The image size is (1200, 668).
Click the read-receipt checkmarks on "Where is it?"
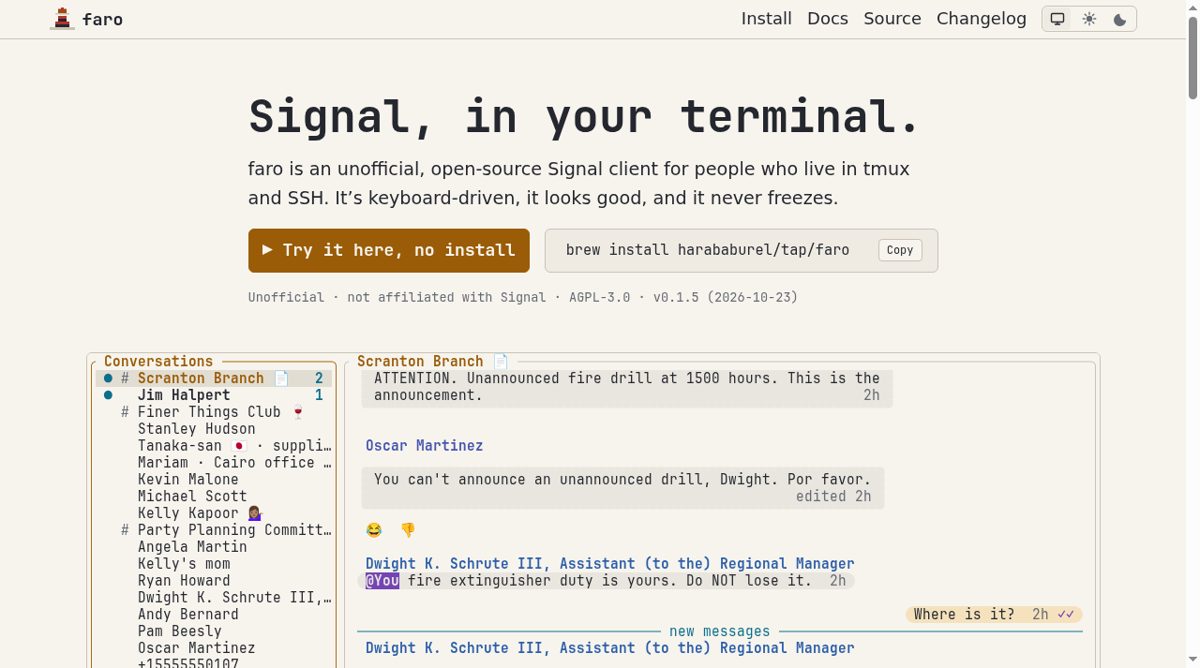[1066, 614]
